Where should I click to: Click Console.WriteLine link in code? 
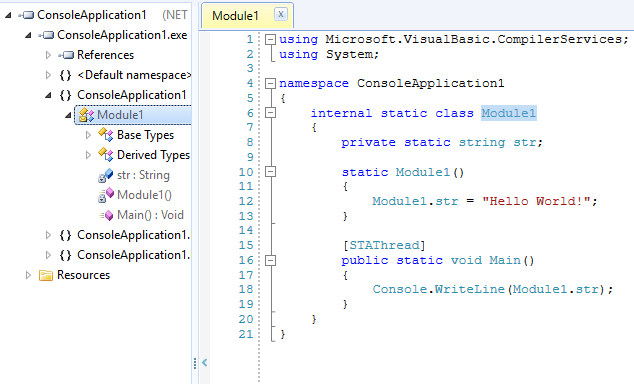(438, 289)
